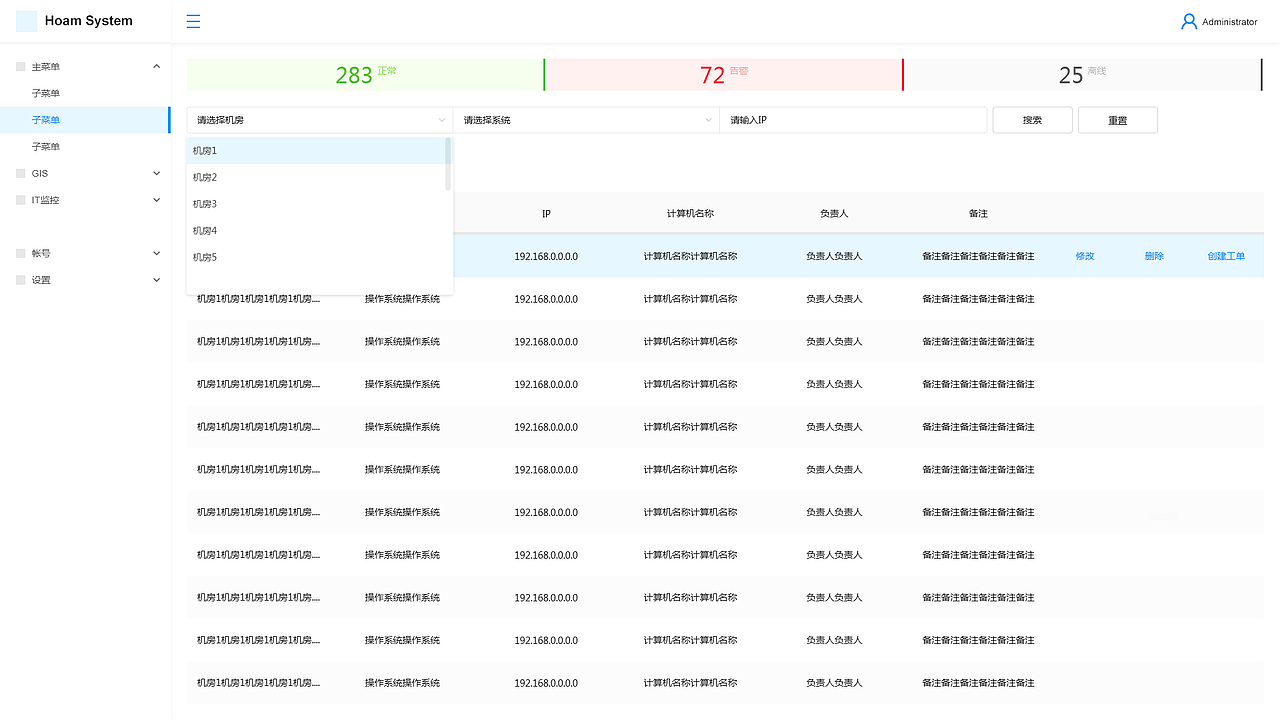The width and height of the screenshot is (1280, 720).
Task: Click the square icon beside 主菜单
Action: coord(20,67)
